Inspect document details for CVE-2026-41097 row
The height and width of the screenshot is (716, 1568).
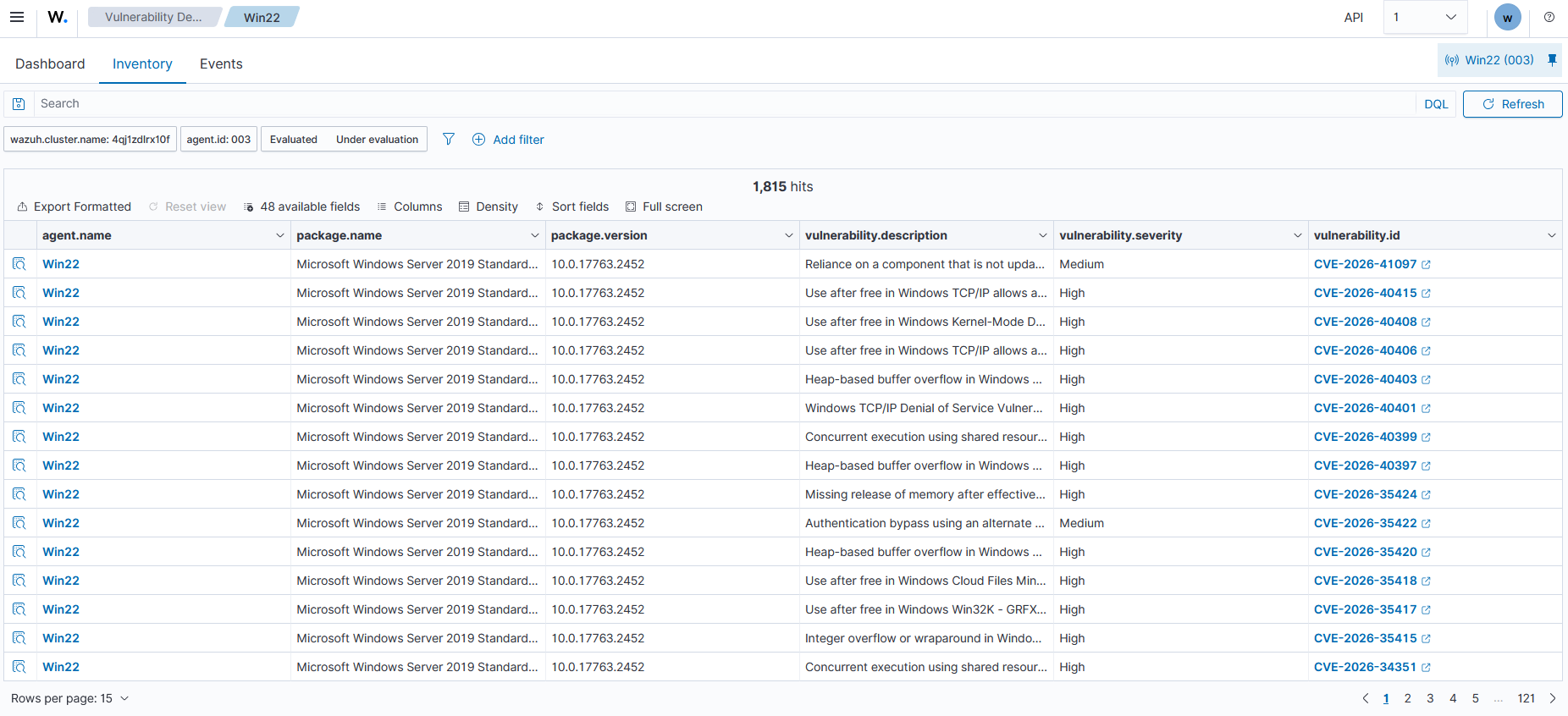[19, 264]
